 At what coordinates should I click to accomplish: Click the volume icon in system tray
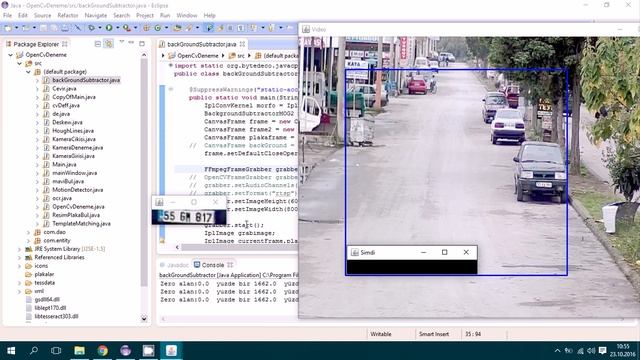pos(591,351)
